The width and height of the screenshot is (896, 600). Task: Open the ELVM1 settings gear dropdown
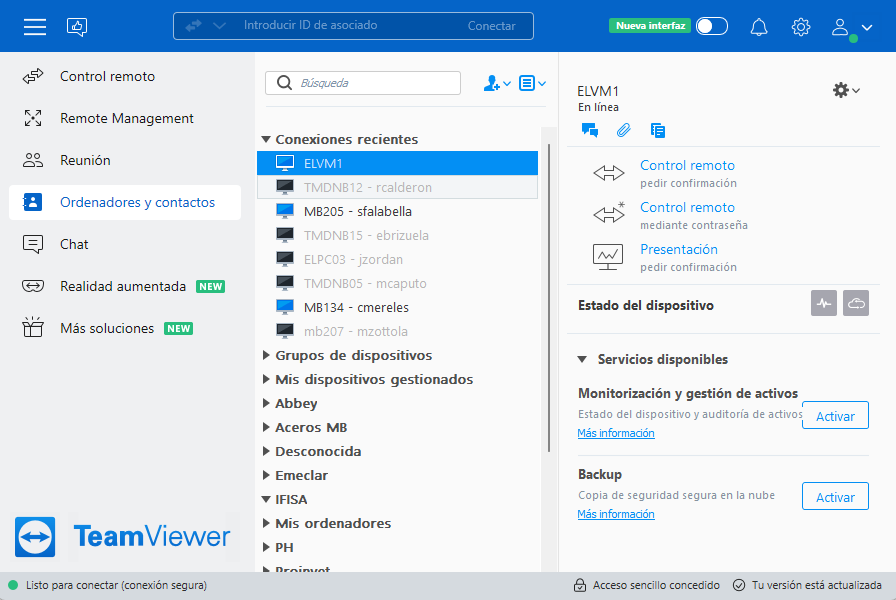tap(845, 90)
